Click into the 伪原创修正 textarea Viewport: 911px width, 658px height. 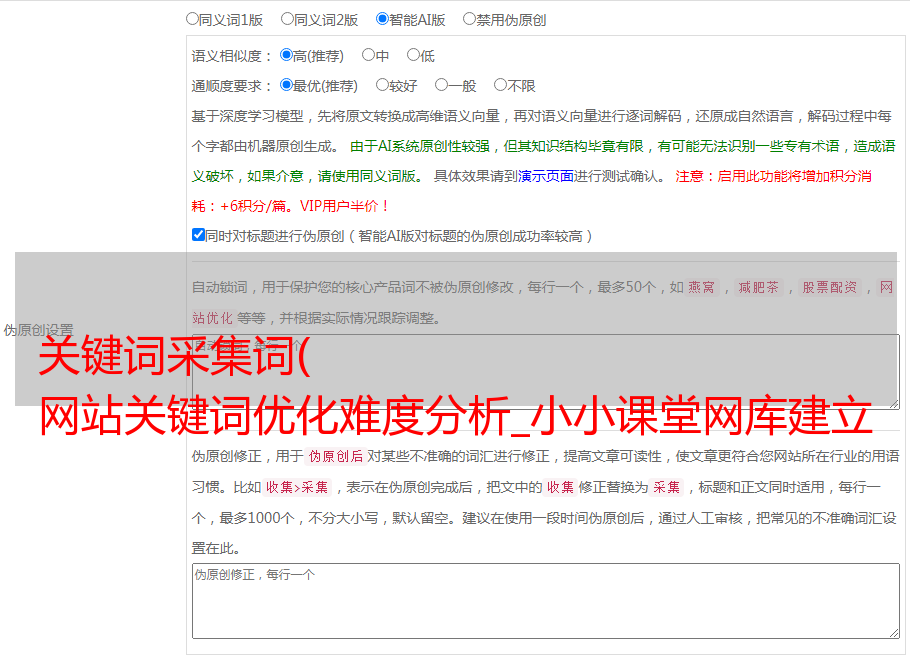(546, 601)
